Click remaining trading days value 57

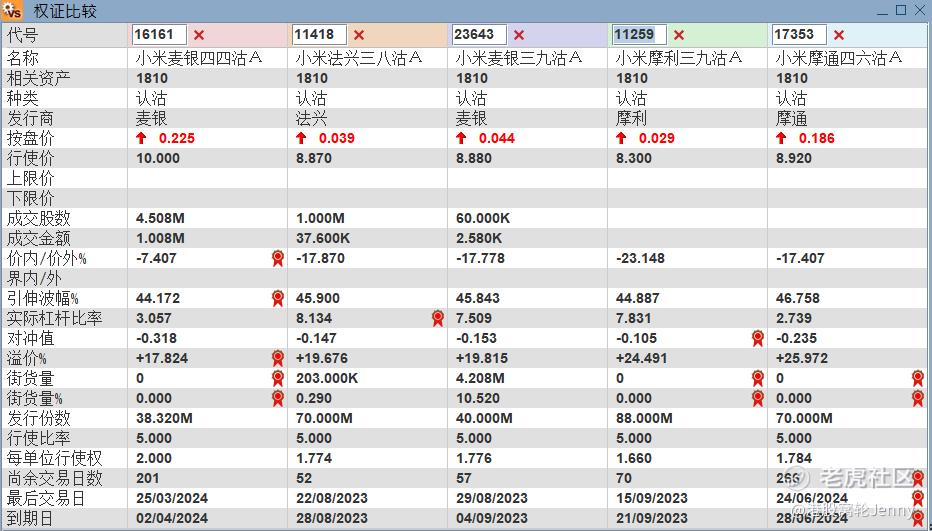pos(464,478)
